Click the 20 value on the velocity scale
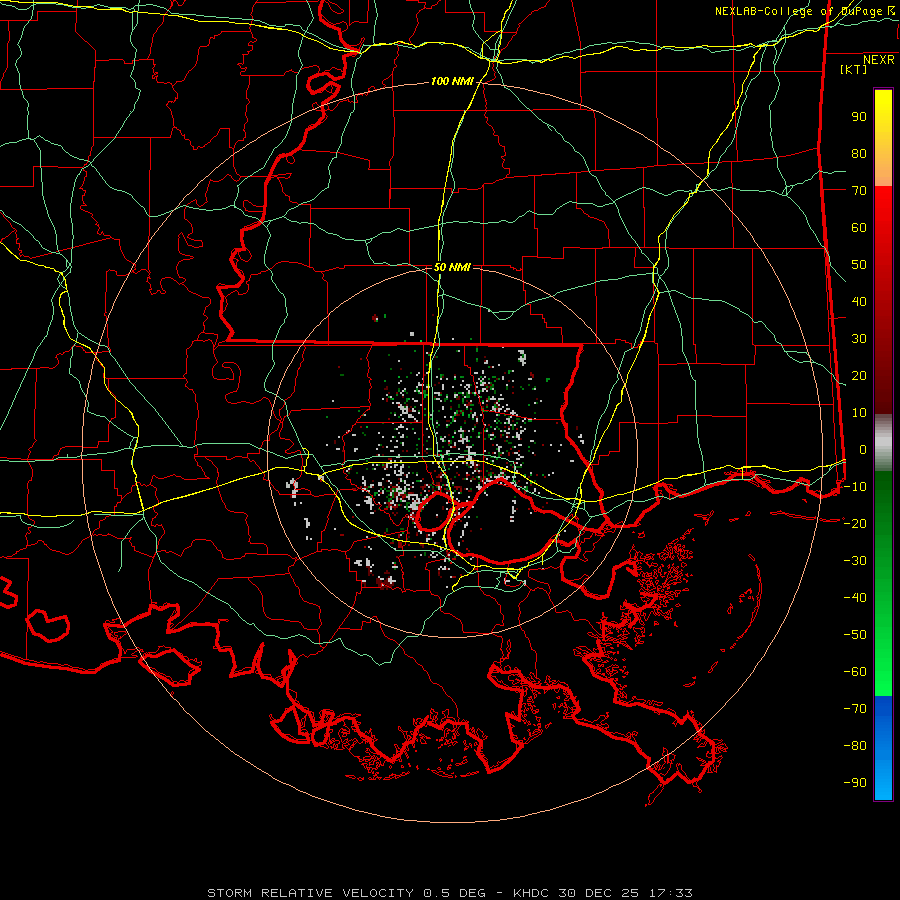Viewport: 900px width, 900px height. (859, 376)
